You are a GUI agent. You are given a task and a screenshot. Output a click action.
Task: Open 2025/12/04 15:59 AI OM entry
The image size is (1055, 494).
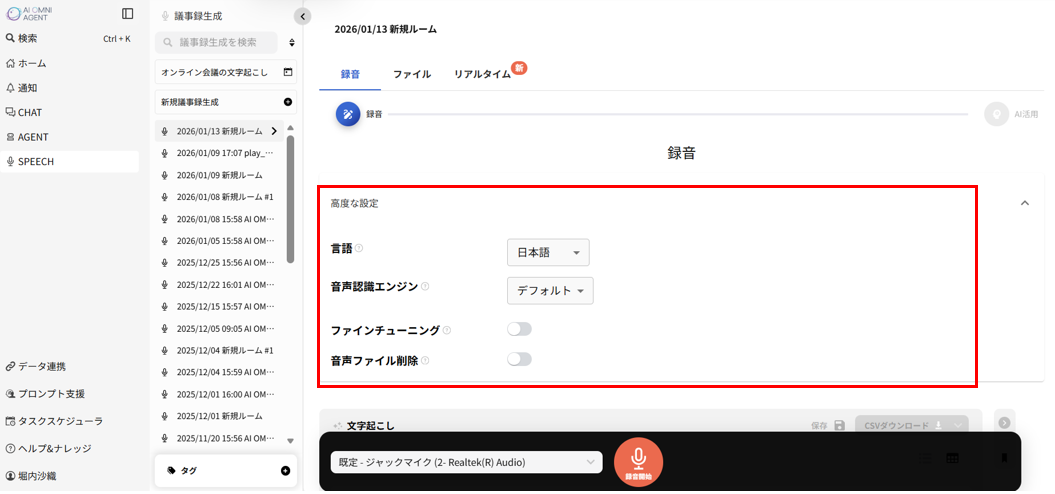click(x=219, y=372)
